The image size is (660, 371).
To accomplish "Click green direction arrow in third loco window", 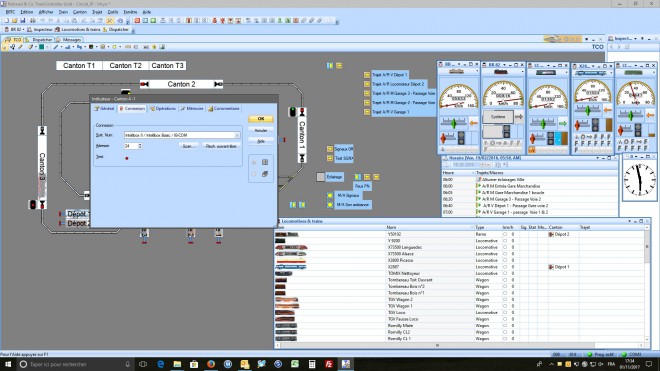I will (x=563, y=123).
